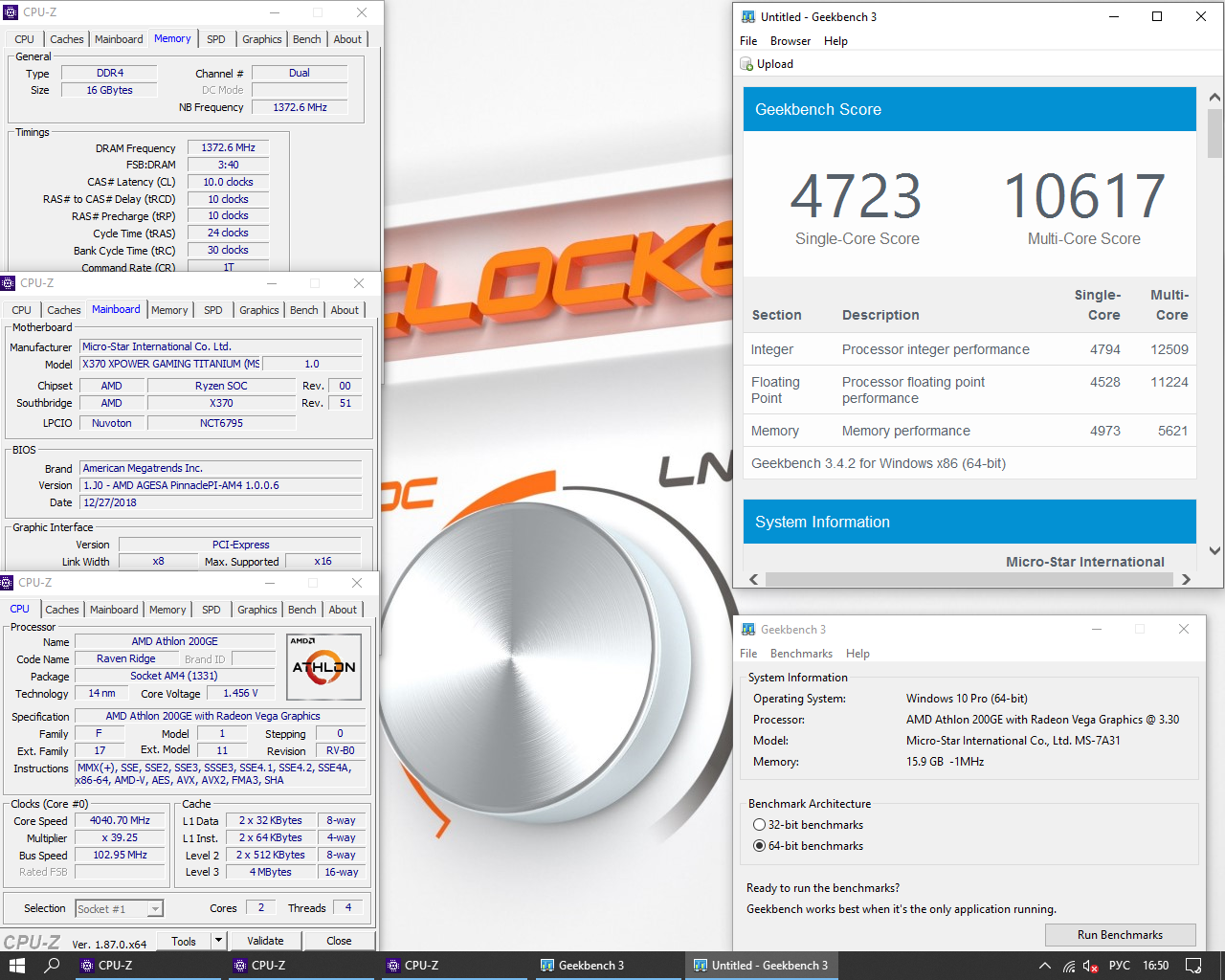Click the 4723 Single-Core Score

click(x=857, y=196)
